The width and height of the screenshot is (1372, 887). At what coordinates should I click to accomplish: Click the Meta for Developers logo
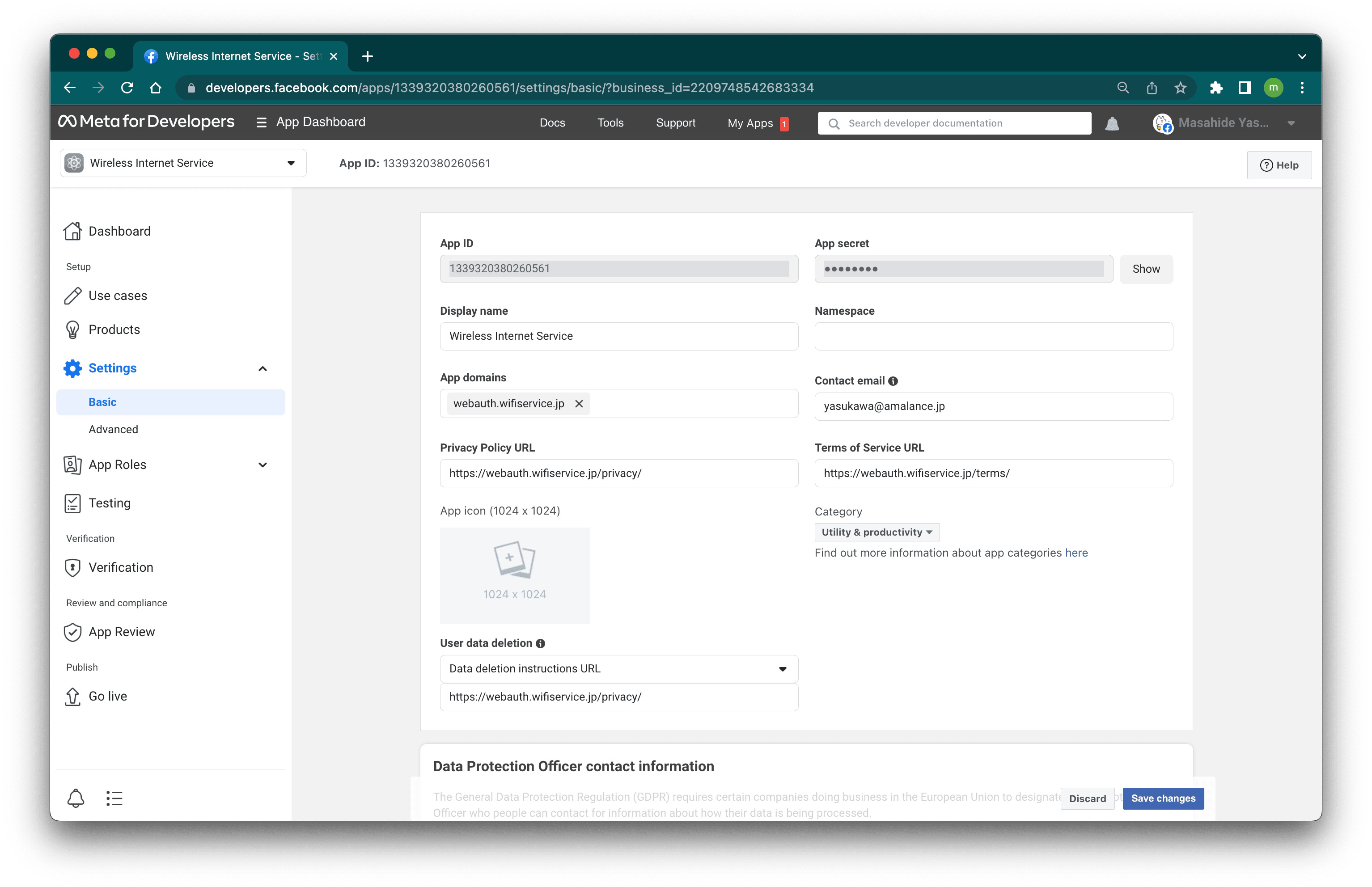(x=146, y=122)
